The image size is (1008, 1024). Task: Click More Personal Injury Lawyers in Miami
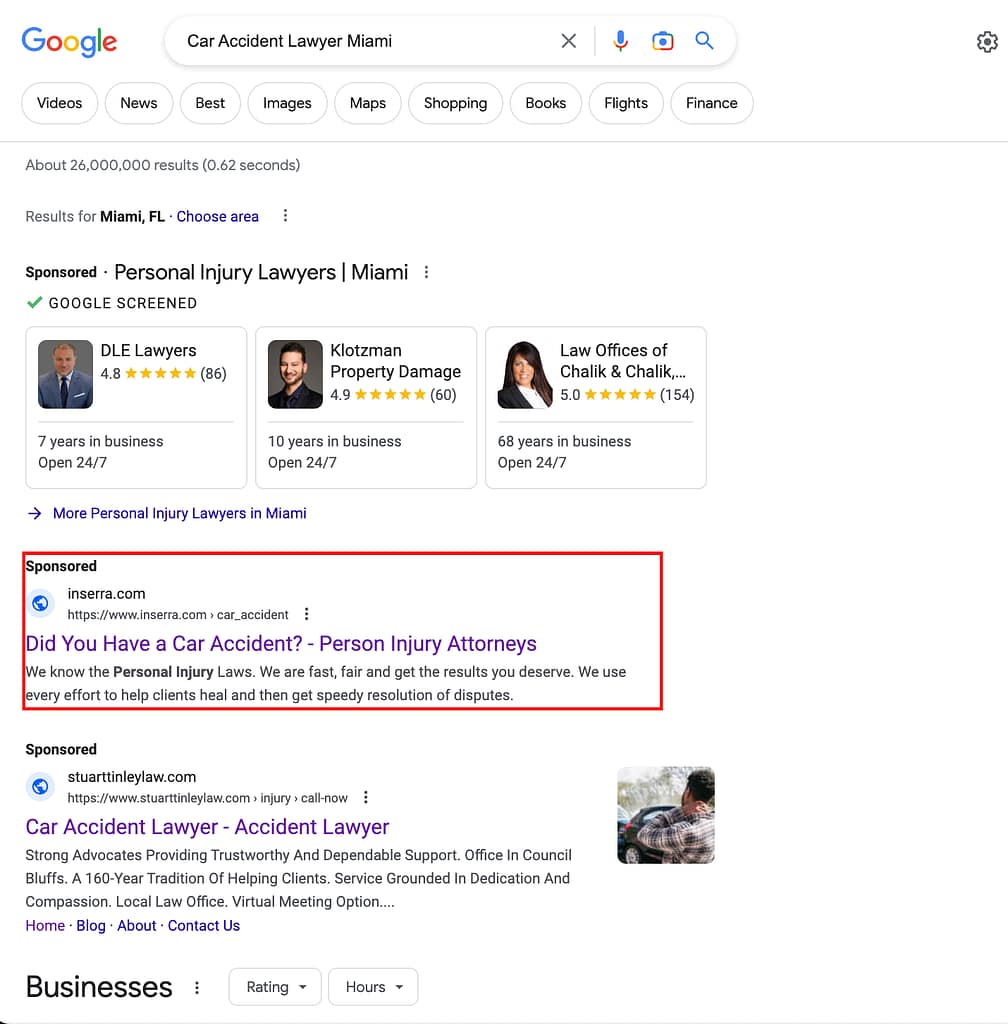180,513
